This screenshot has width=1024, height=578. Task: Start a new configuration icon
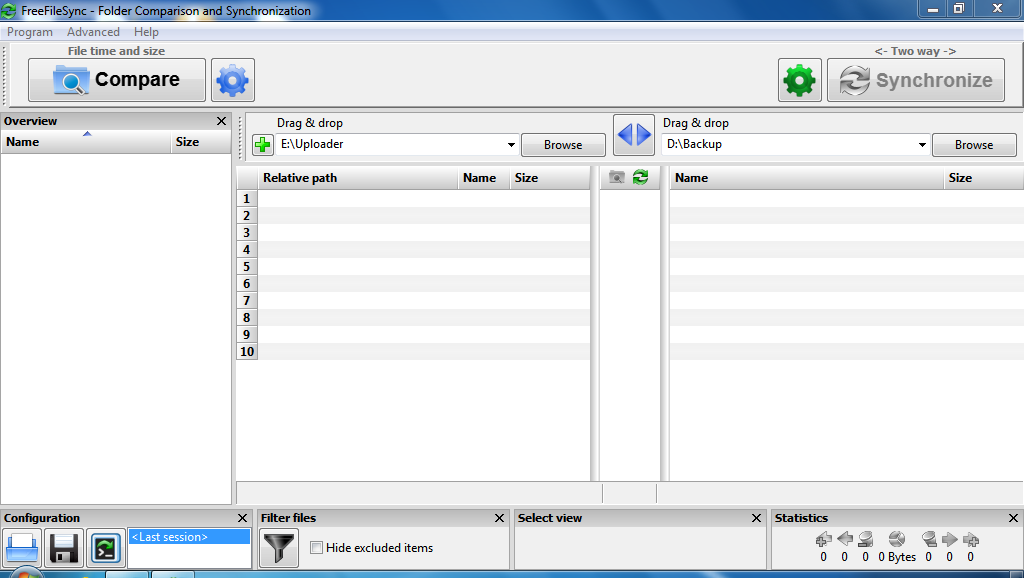(x=22, y=548)
